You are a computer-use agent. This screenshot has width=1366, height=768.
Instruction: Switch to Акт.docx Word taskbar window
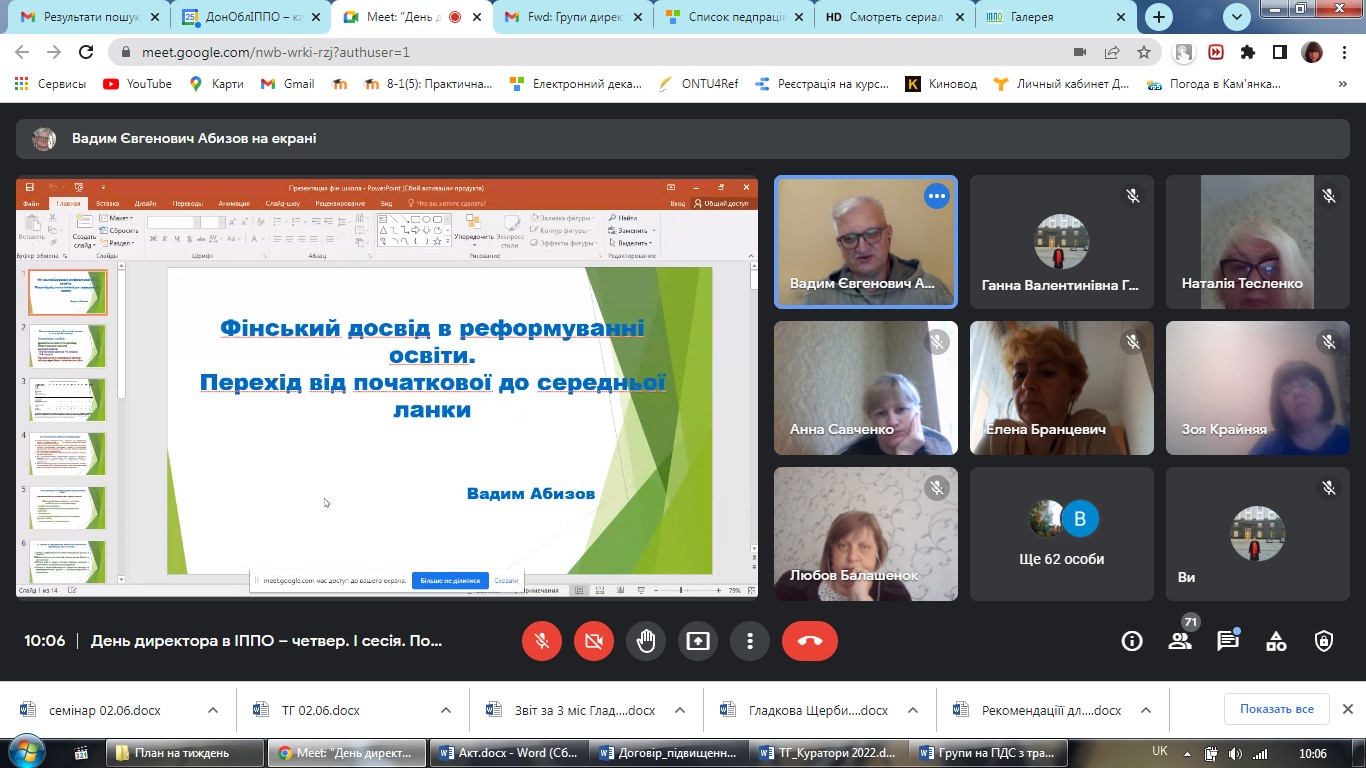click(510, 753)
